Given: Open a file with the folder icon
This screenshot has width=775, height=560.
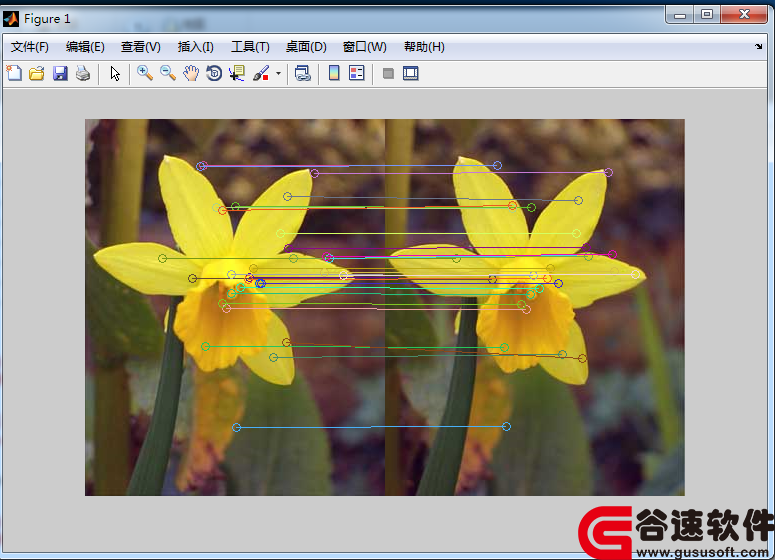Looking at the screenshot, I should pyautogui.click(x=37, y=73).
